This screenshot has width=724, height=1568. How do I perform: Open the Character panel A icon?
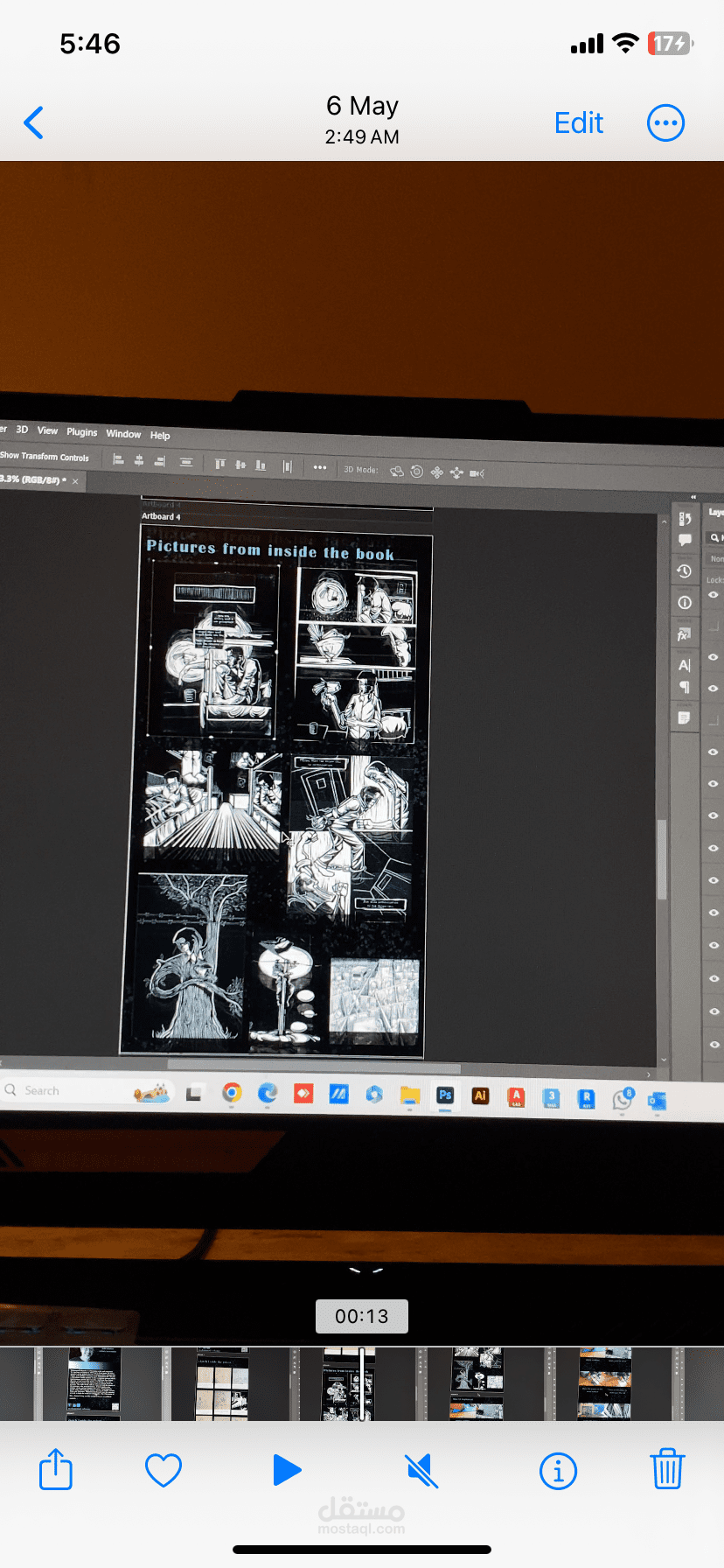coord(684,665)
